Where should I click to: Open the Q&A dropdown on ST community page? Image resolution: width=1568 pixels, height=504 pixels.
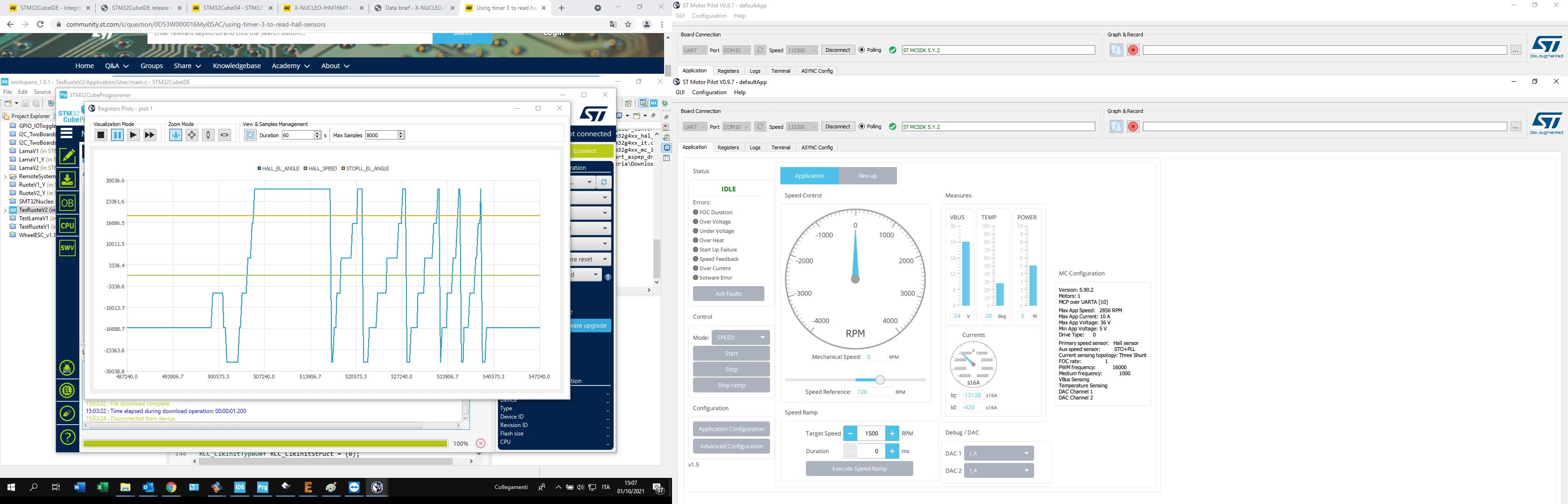[x=117, y=66]
